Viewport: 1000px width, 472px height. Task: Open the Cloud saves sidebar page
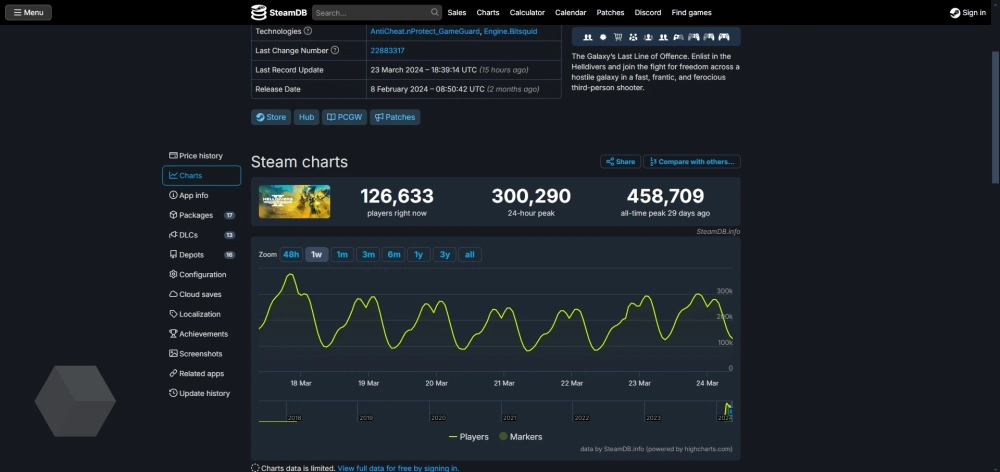200,294
